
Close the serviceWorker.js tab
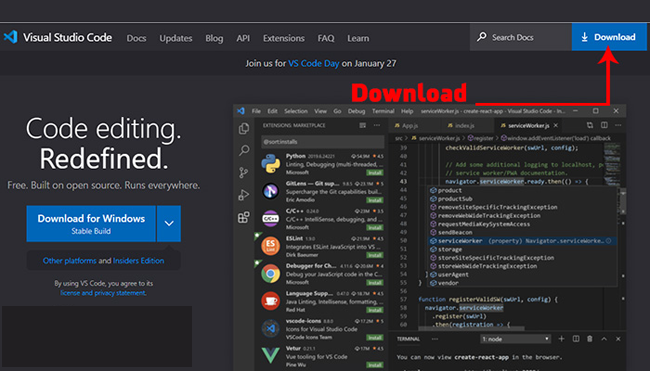555,125
